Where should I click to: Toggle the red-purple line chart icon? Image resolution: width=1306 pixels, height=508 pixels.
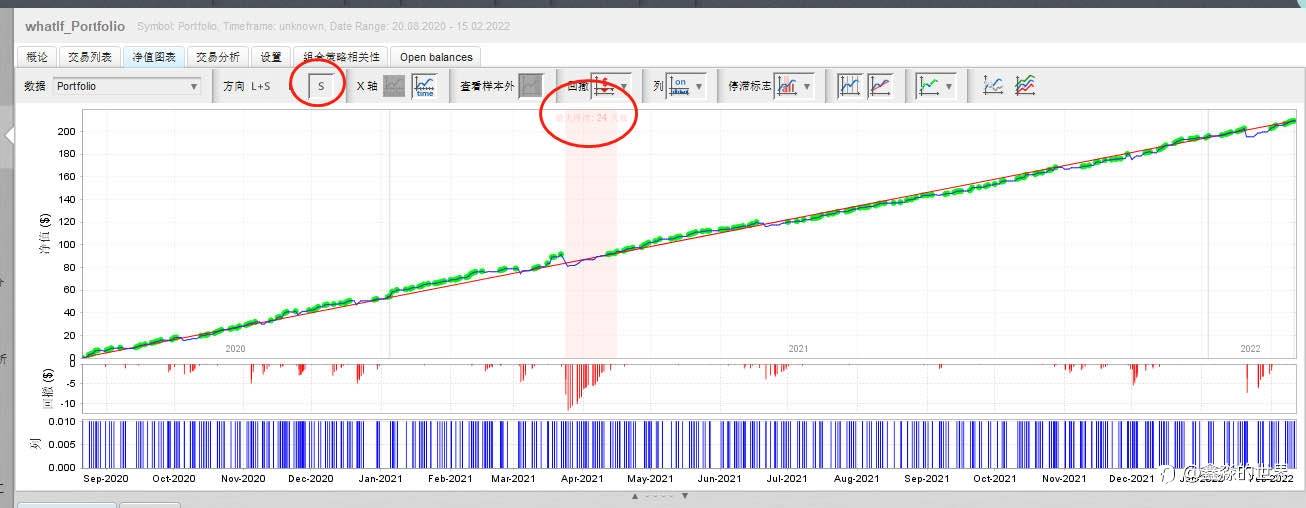click(x=880, y=86)
